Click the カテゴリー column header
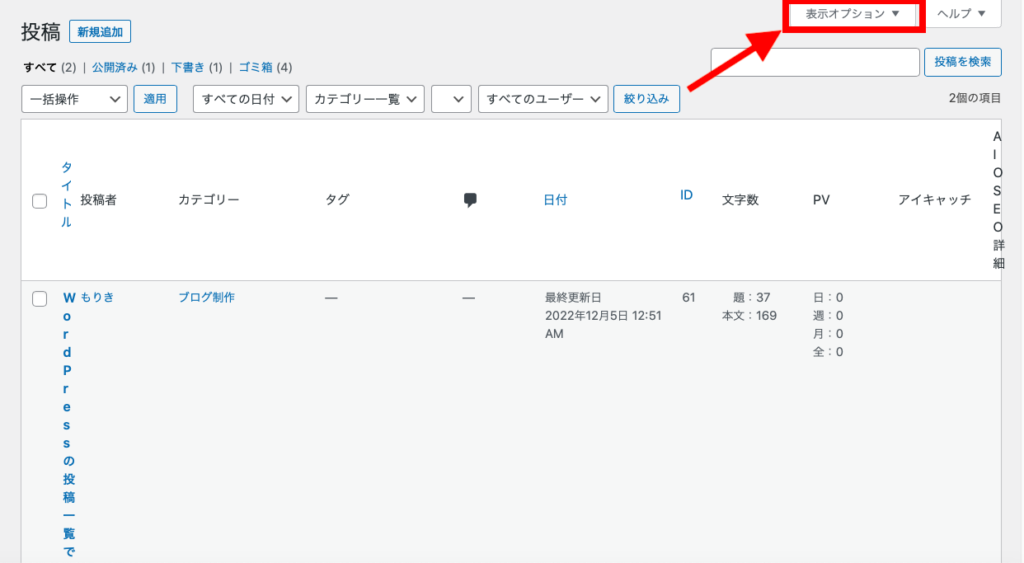Image resolution: width=1024 pixels, height=563 pixels. tap(209, 200)
